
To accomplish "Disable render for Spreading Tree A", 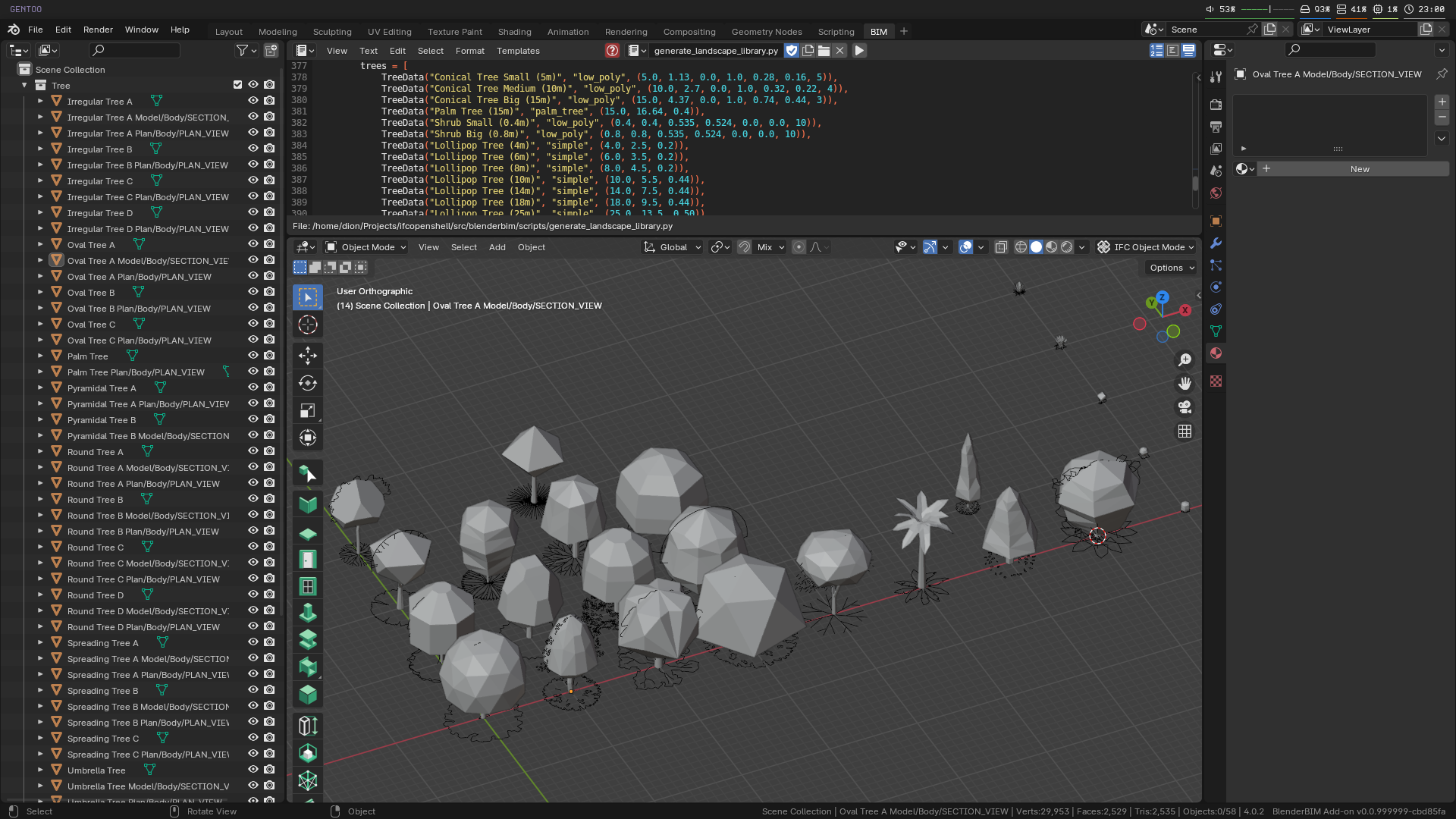I will 269,642.
